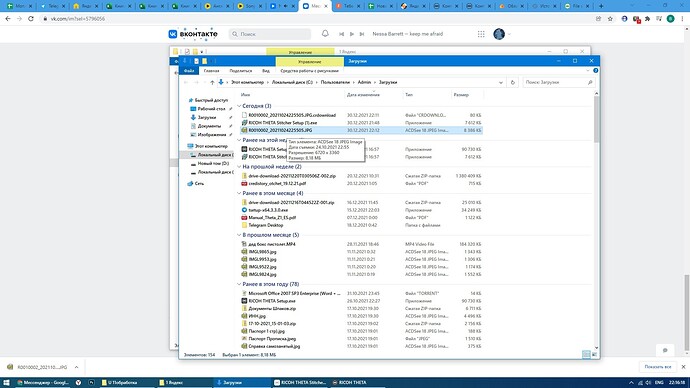Bookmark this page with the star

(610, 18)
